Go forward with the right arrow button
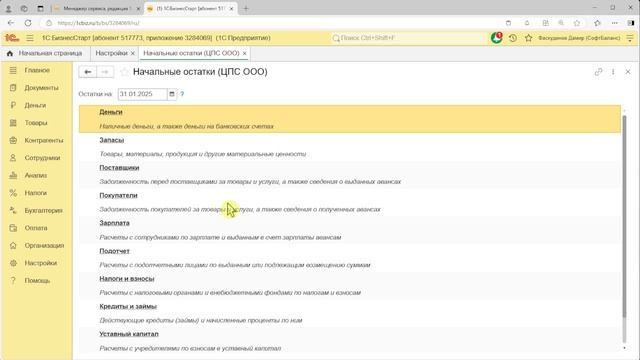This screenshot has height=360, width=640. click(x=105, y=72)
